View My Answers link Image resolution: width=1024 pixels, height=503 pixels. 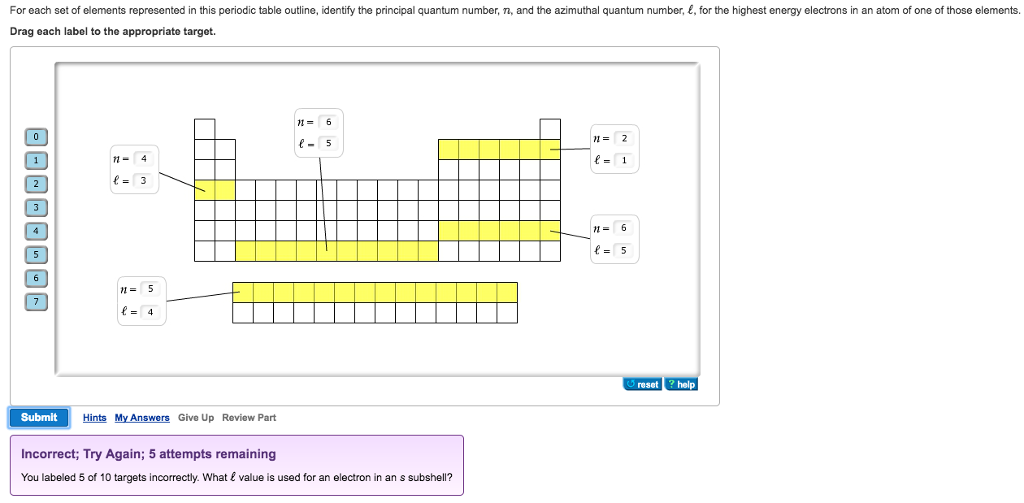(x=142, y=417)
